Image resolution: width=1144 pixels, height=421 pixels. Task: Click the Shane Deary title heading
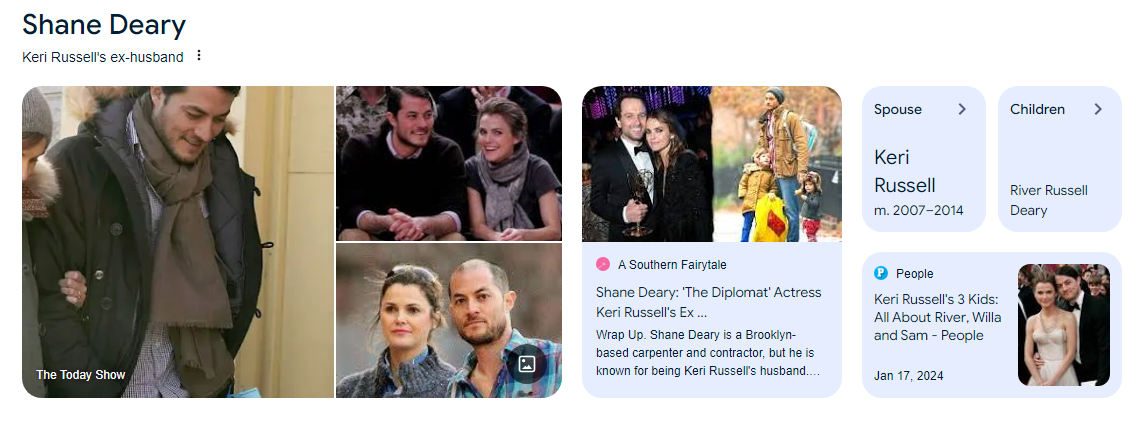click(x=104, y=25)
